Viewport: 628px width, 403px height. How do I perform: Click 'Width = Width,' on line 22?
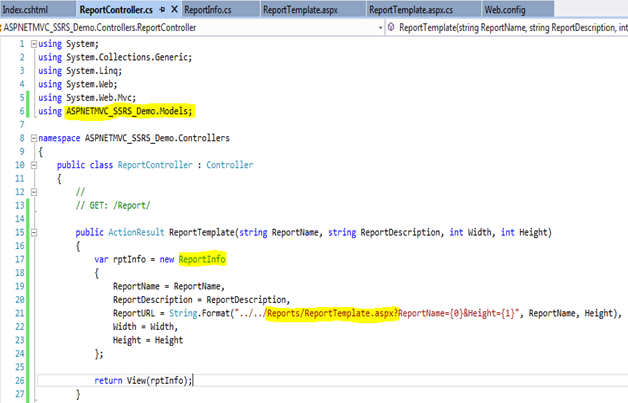point(145,327)
